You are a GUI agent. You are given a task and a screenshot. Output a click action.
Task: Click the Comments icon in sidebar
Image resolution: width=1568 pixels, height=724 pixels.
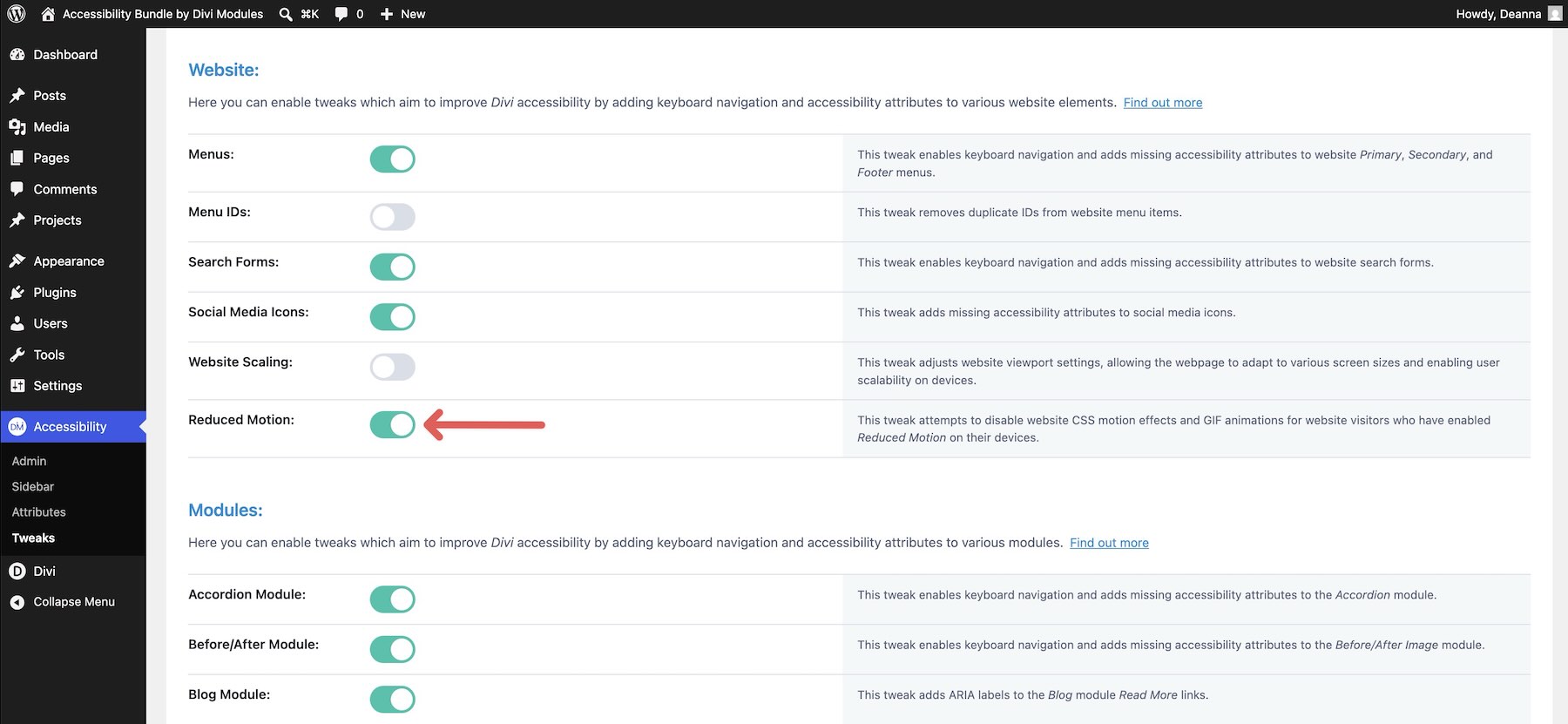[17, 189]
